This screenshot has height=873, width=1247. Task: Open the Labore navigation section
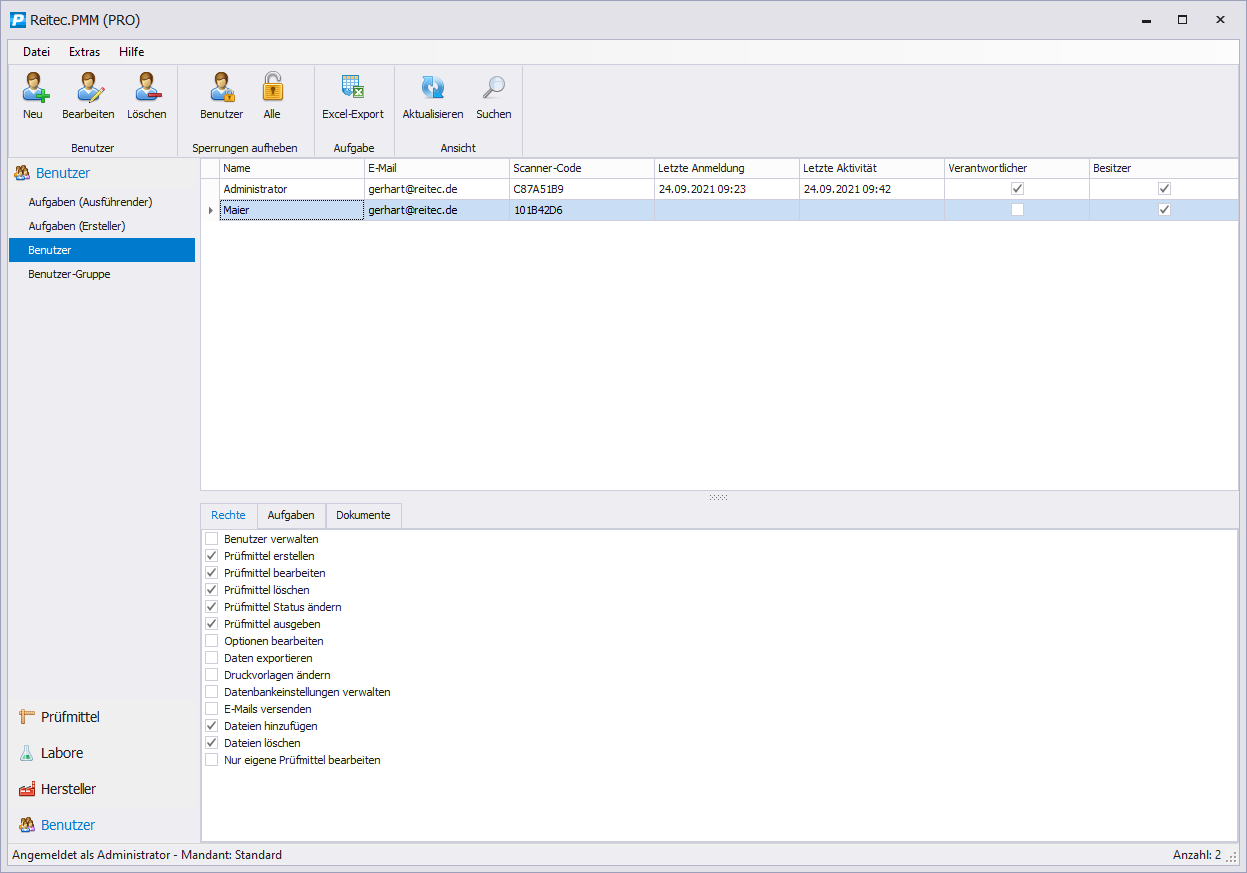62,753
